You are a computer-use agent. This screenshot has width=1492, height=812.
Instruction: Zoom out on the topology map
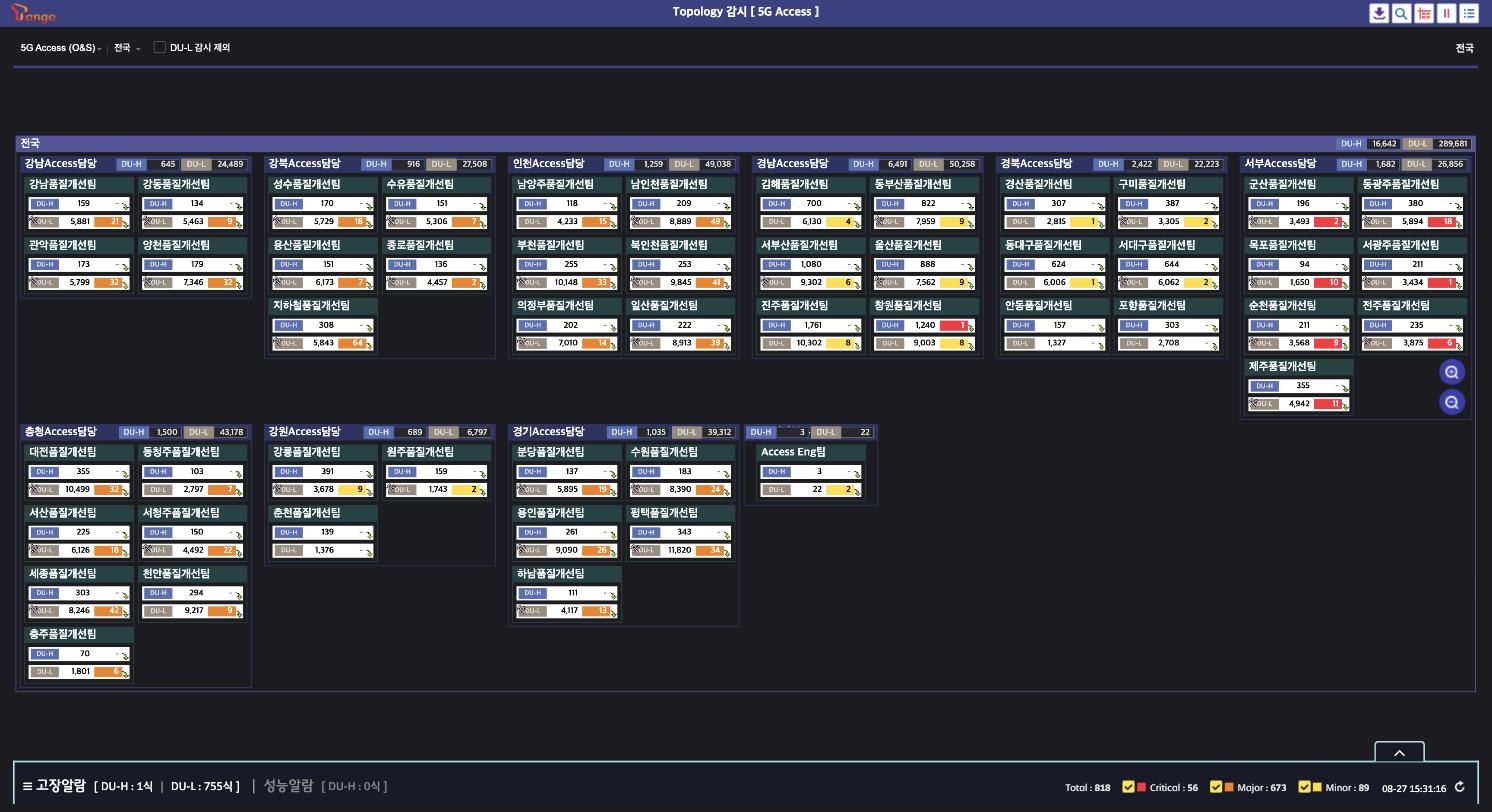(1452, 402)
